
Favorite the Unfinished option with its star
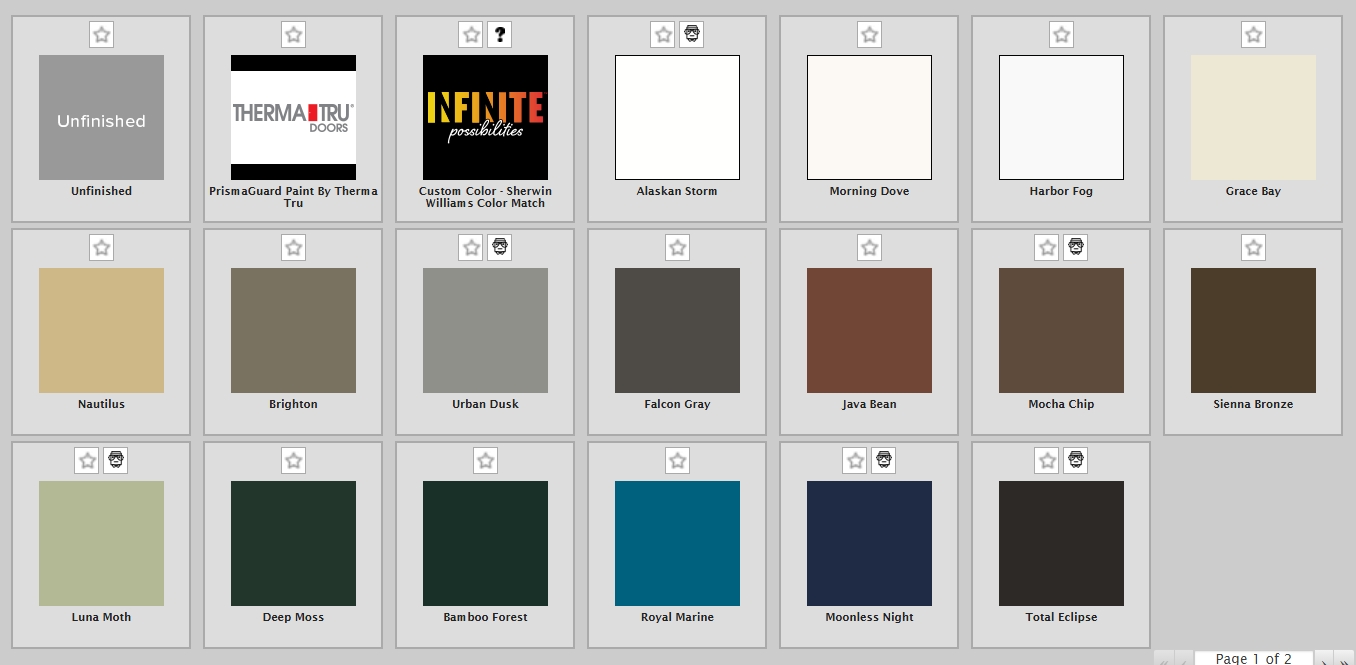click(x=101, y=35)
